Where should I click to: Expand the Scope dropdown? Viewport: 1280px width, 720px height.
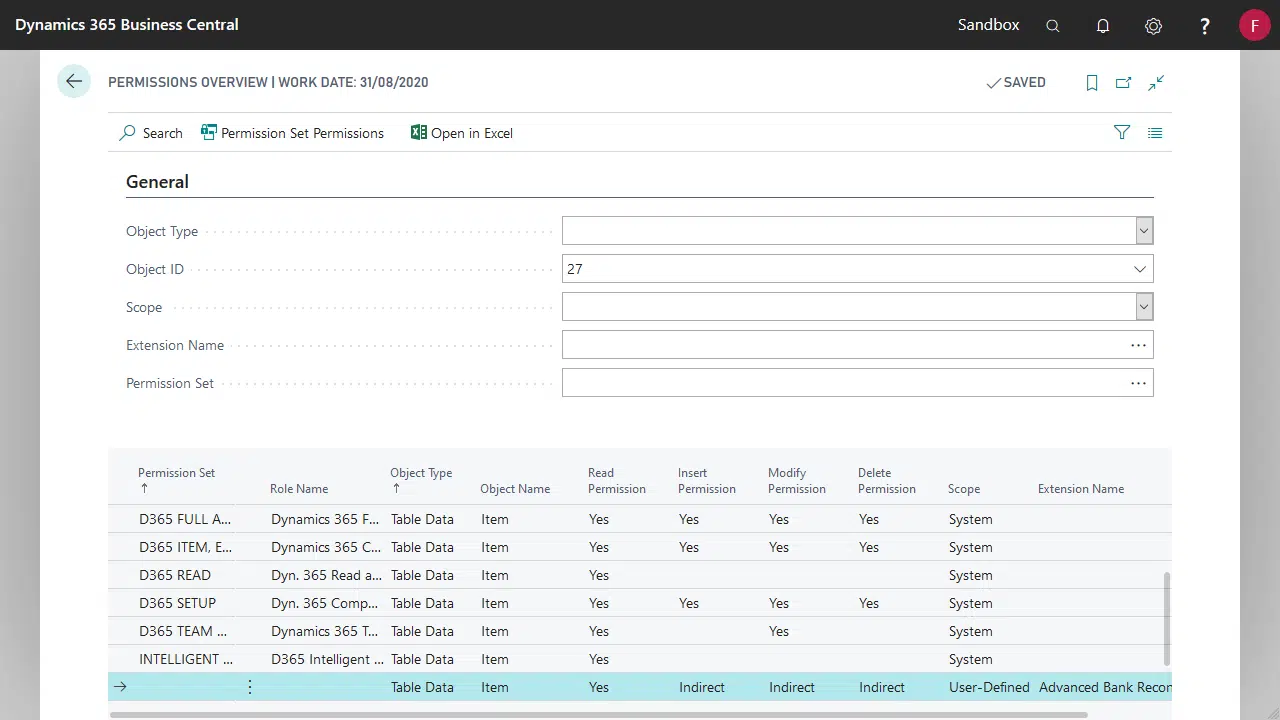[1144, 307]
